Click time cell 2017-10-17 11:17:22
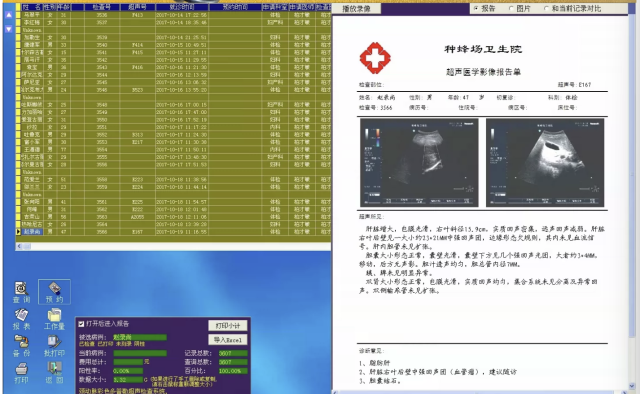The image size is (640, 394). click(x=181, y=127)
